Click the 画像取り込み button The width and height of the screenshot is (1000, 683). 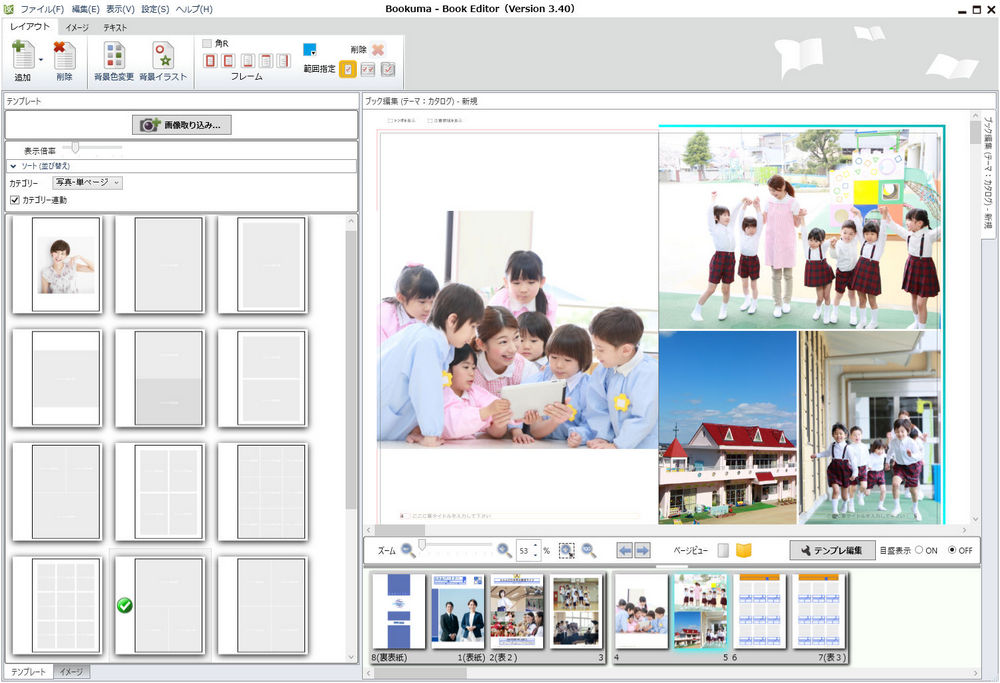181,125
